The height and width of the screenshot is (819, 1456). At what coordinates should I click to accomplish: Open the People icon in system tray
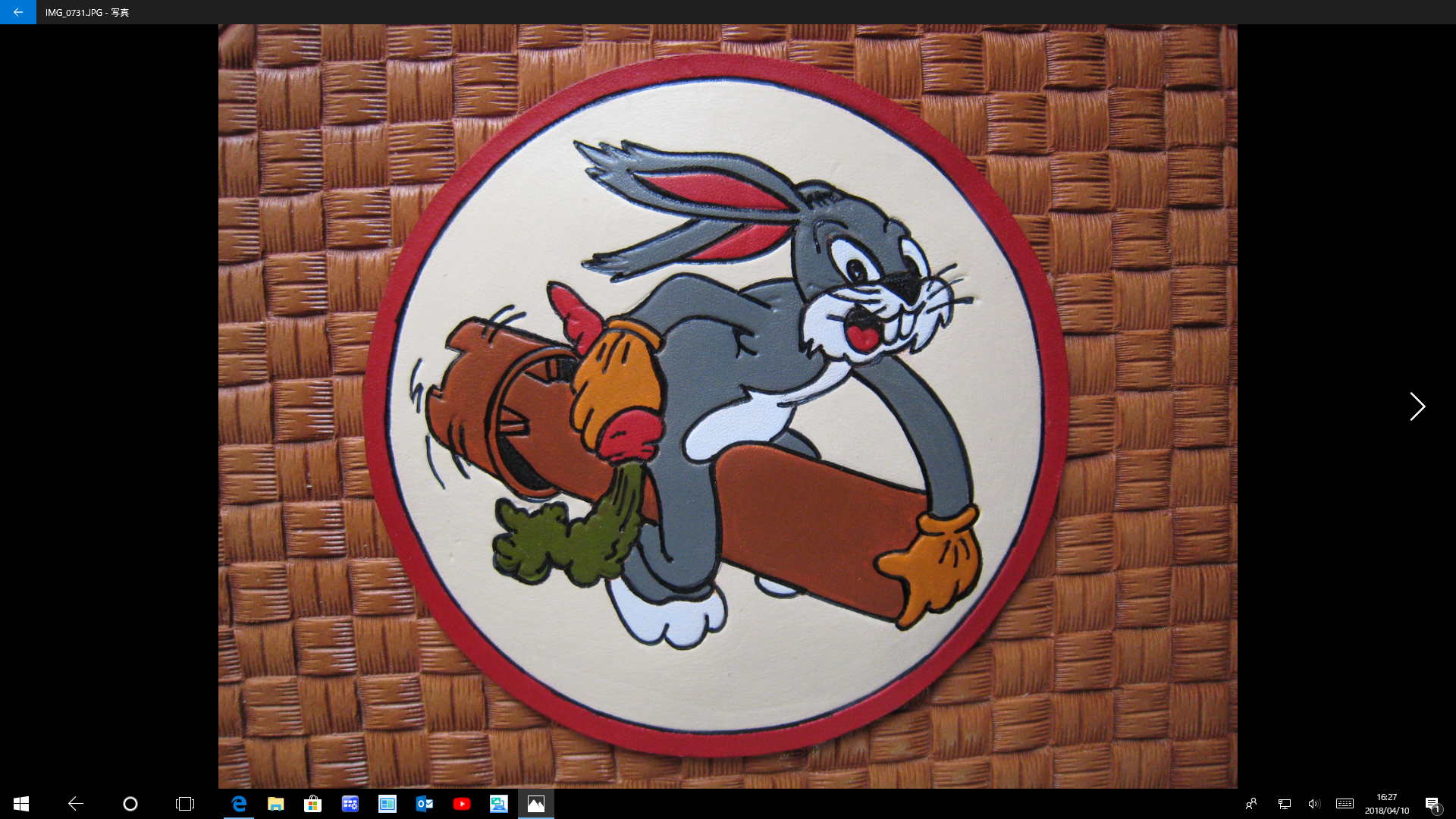(x=1251, y=804)
